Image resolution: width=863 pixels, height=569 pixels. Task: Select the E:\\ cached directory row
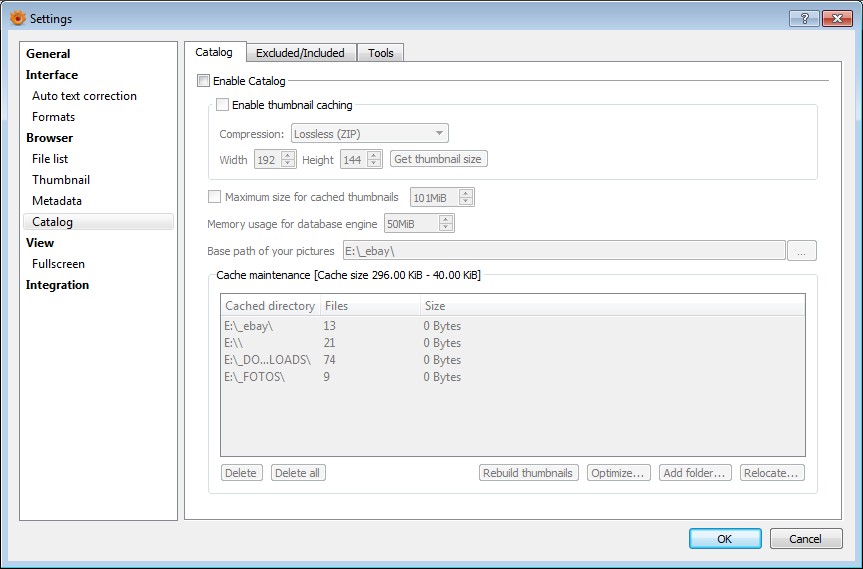[x=512, y=343]
